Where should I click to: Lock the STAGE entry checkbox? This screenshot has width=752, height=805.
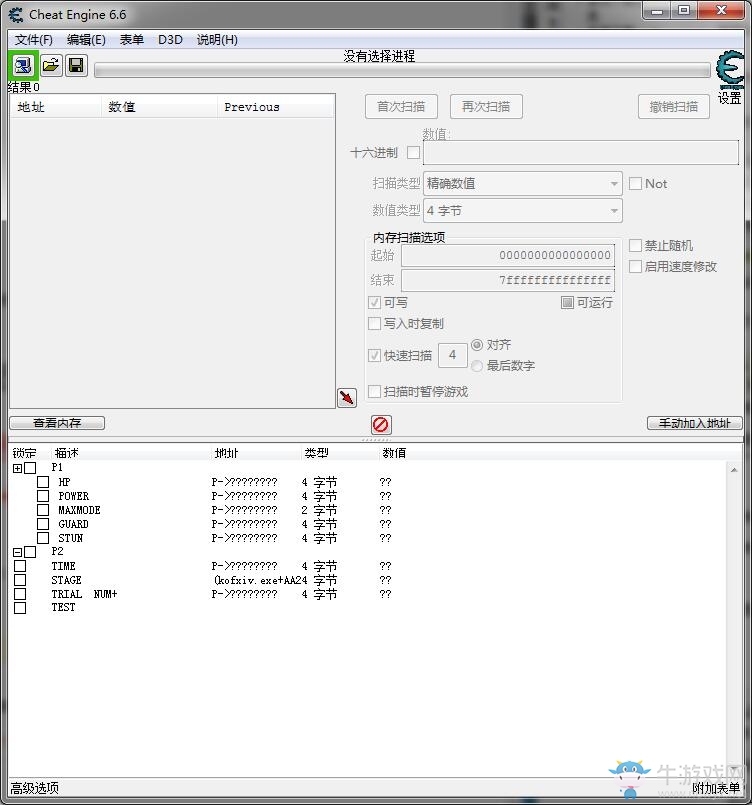coord(20,580)
